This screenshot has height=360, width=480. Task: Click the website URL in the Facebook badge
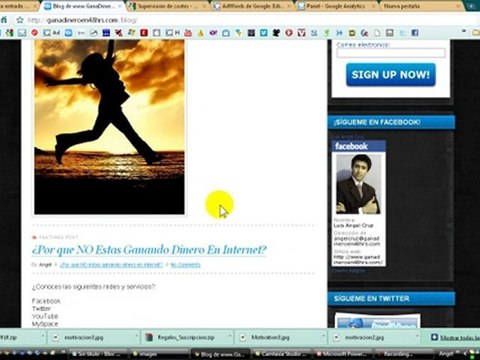(x=358, y=260)
